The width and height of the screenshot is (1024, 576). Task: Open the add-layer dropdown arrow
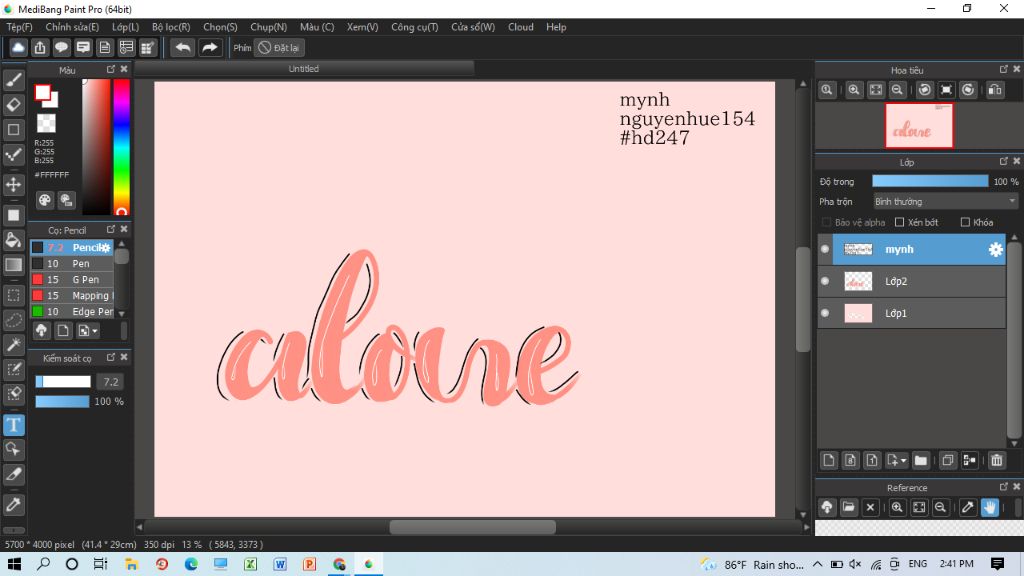click(904, 460)
